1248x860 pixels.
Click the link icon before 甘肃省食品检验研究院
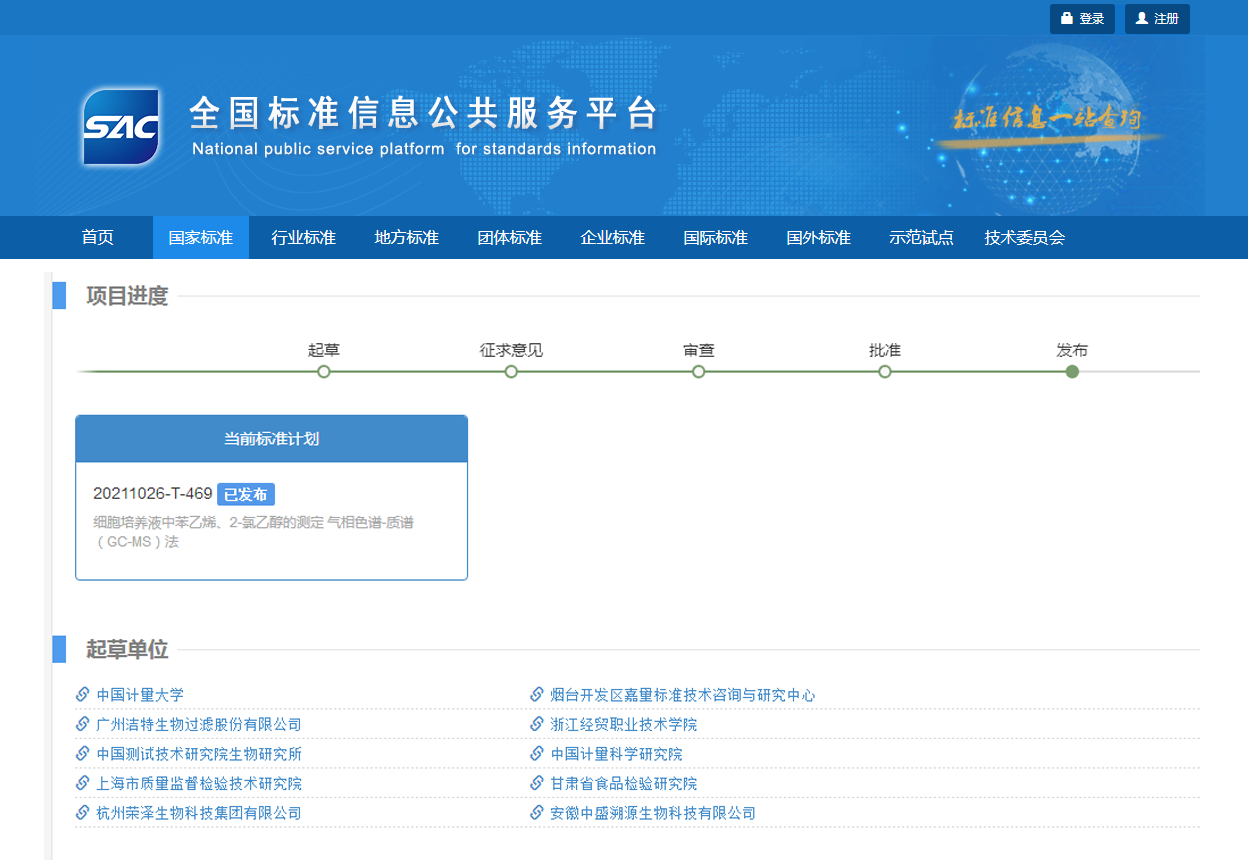(537, 783)
